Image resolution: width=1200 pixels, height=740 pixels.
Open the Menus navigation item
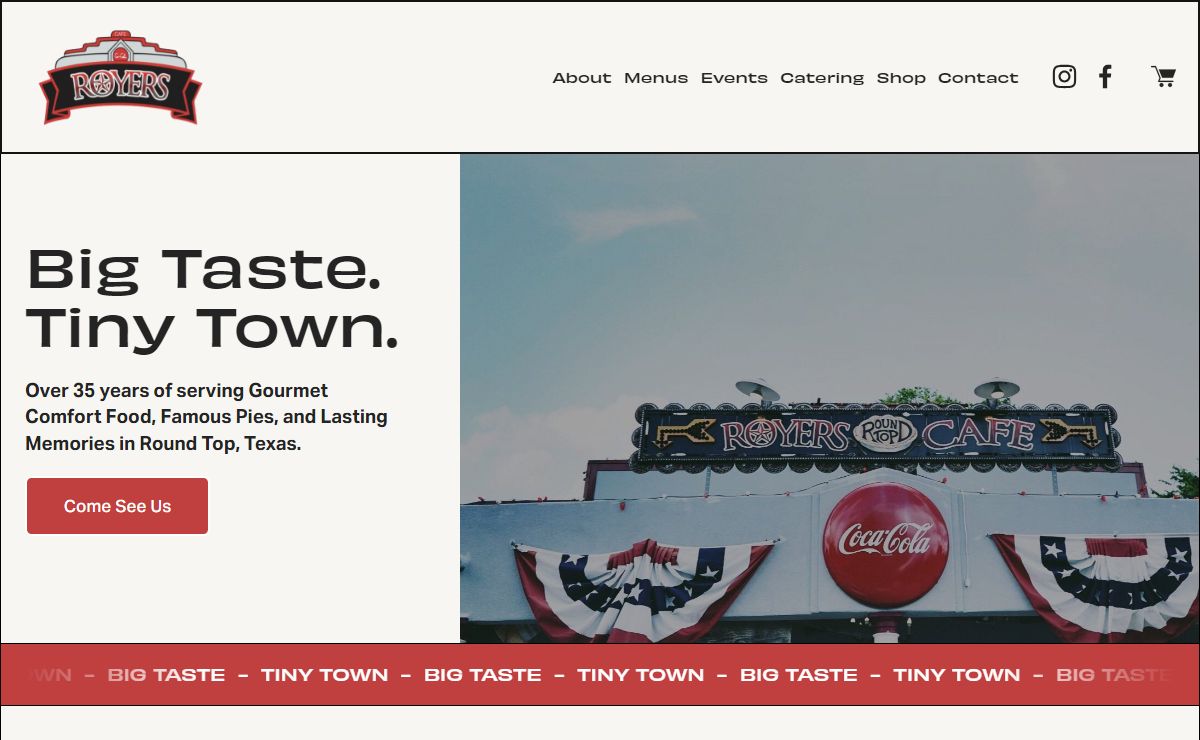coord(656,78)
